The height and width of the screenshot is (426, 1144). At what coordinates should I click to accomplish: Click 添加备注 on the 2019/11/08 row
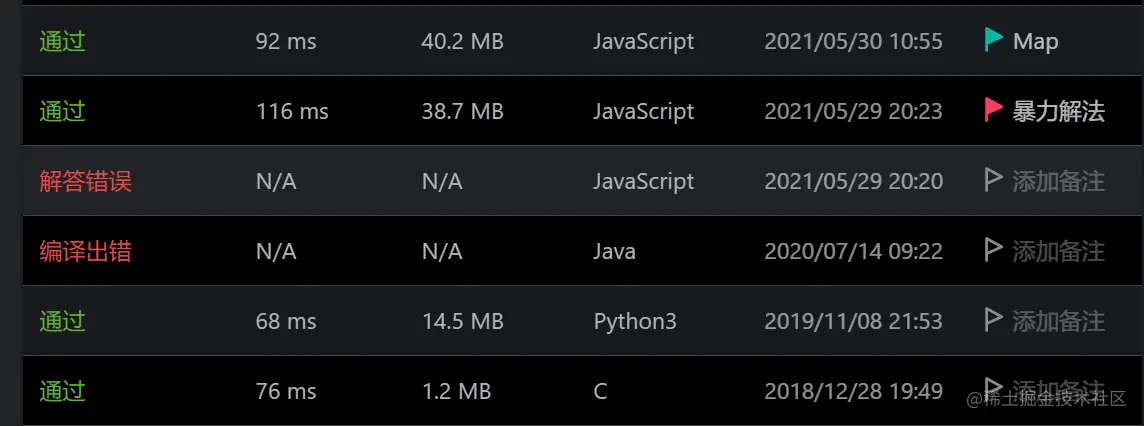pyautogui.click(x=1059, y=321)
